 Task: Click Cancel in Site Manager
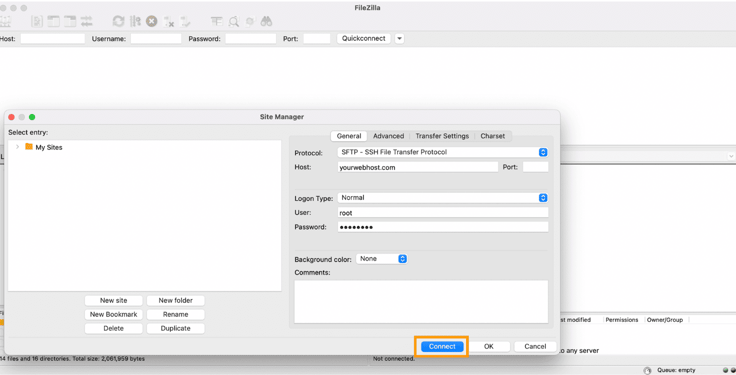(535, 346)
